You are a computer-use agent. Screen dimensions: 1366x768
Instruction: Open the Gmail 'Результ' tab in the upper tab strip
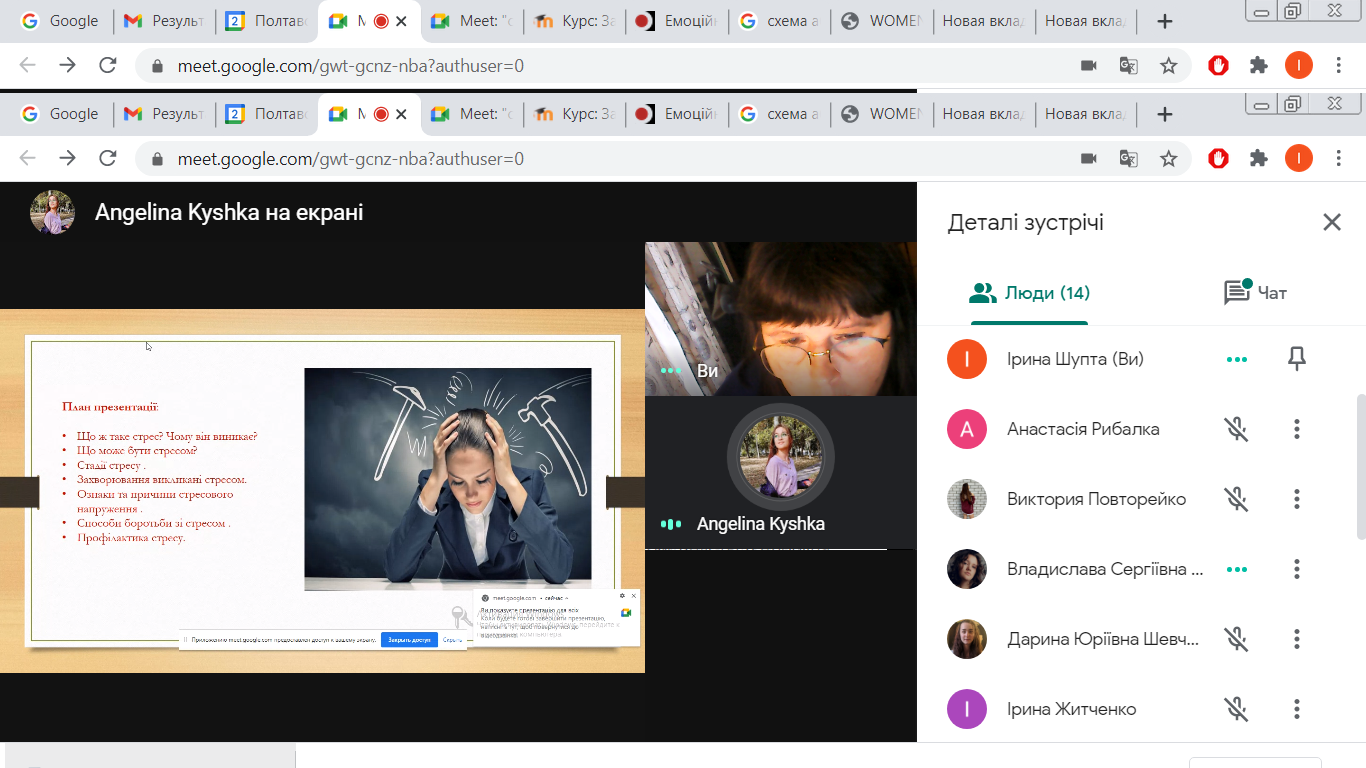pos(164,22)
